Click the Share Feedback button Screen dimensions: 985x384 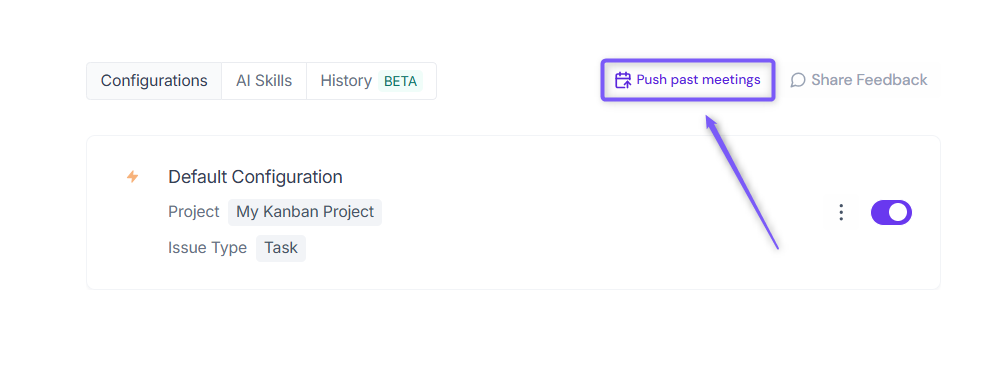pos(859,80)
